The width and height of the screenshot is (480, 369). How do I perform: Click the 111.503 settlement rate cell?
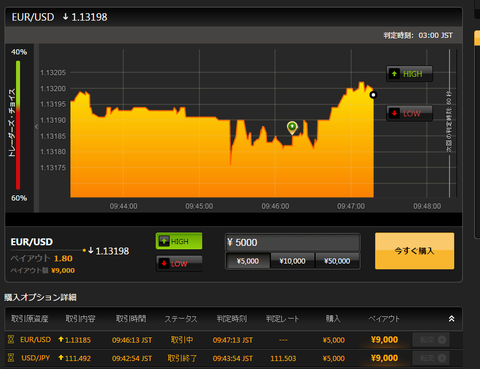tap(283, 358)
